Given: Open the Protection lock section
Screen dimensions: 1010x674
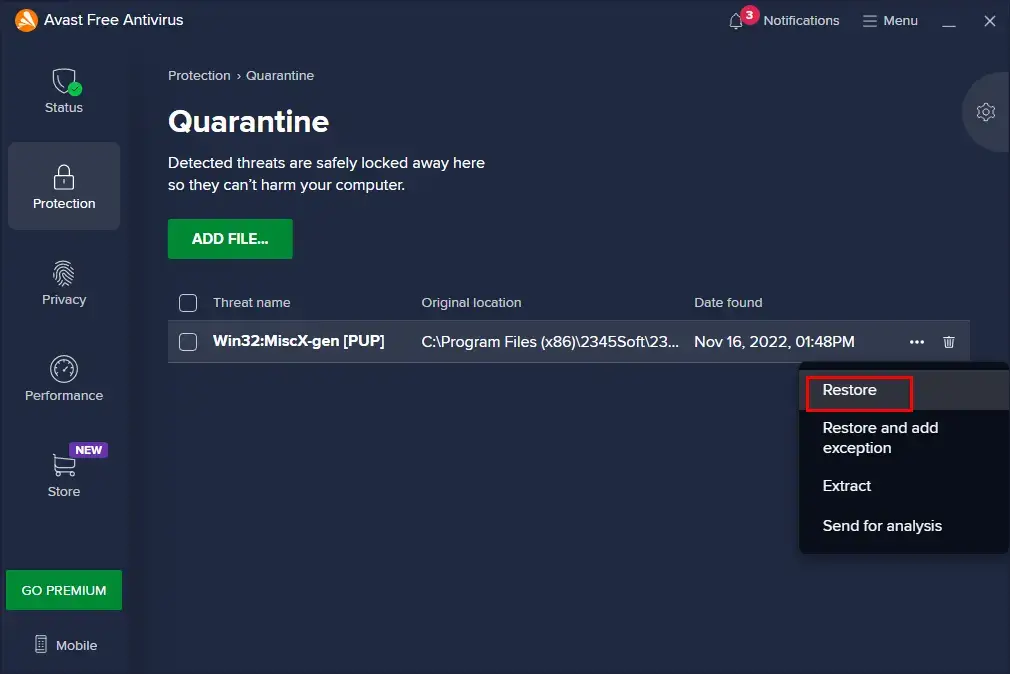Looking at the screenshot, I should point(64,186).
